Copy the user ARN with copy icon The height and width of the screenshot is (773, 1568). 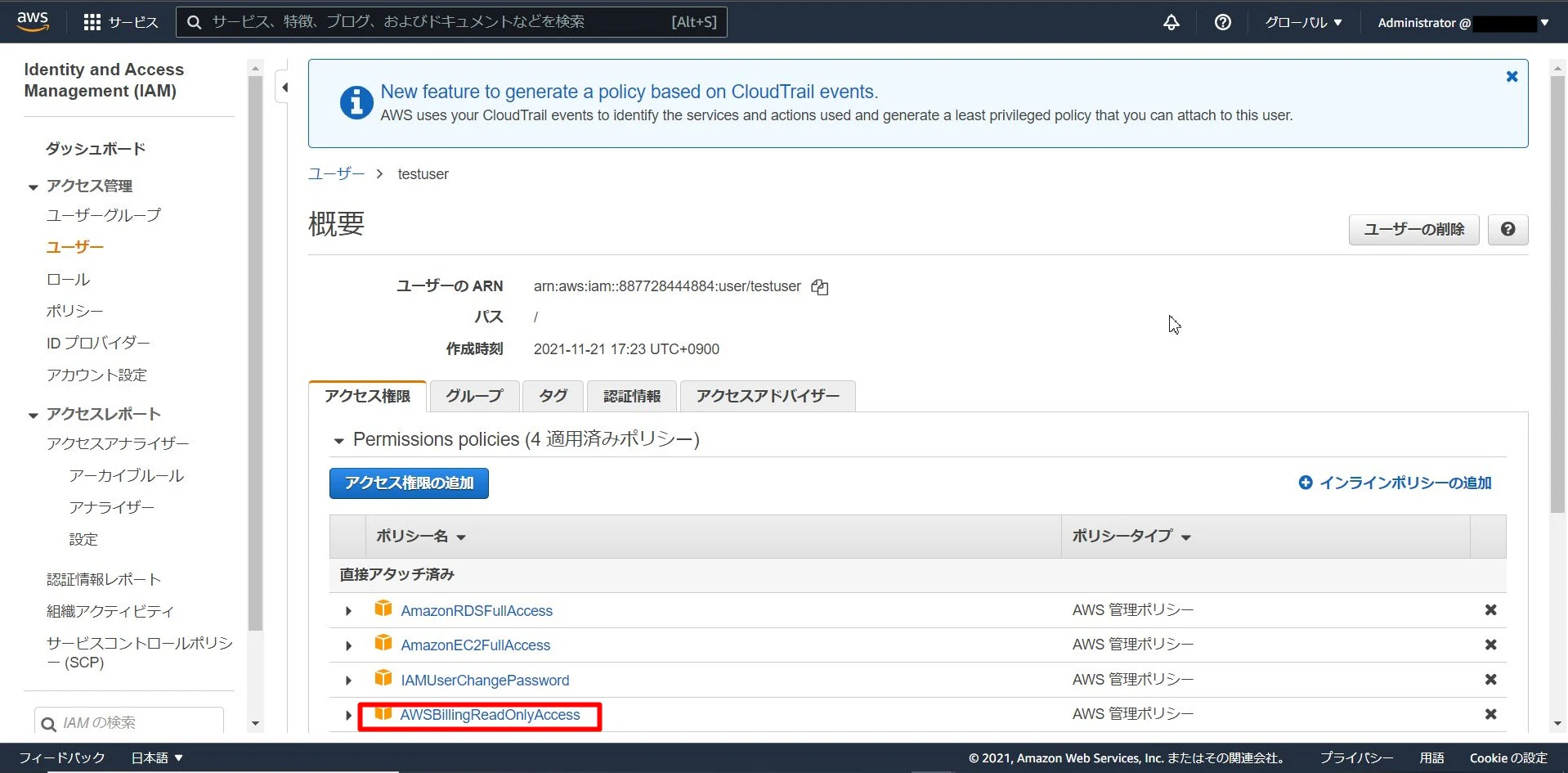[820, 287]
